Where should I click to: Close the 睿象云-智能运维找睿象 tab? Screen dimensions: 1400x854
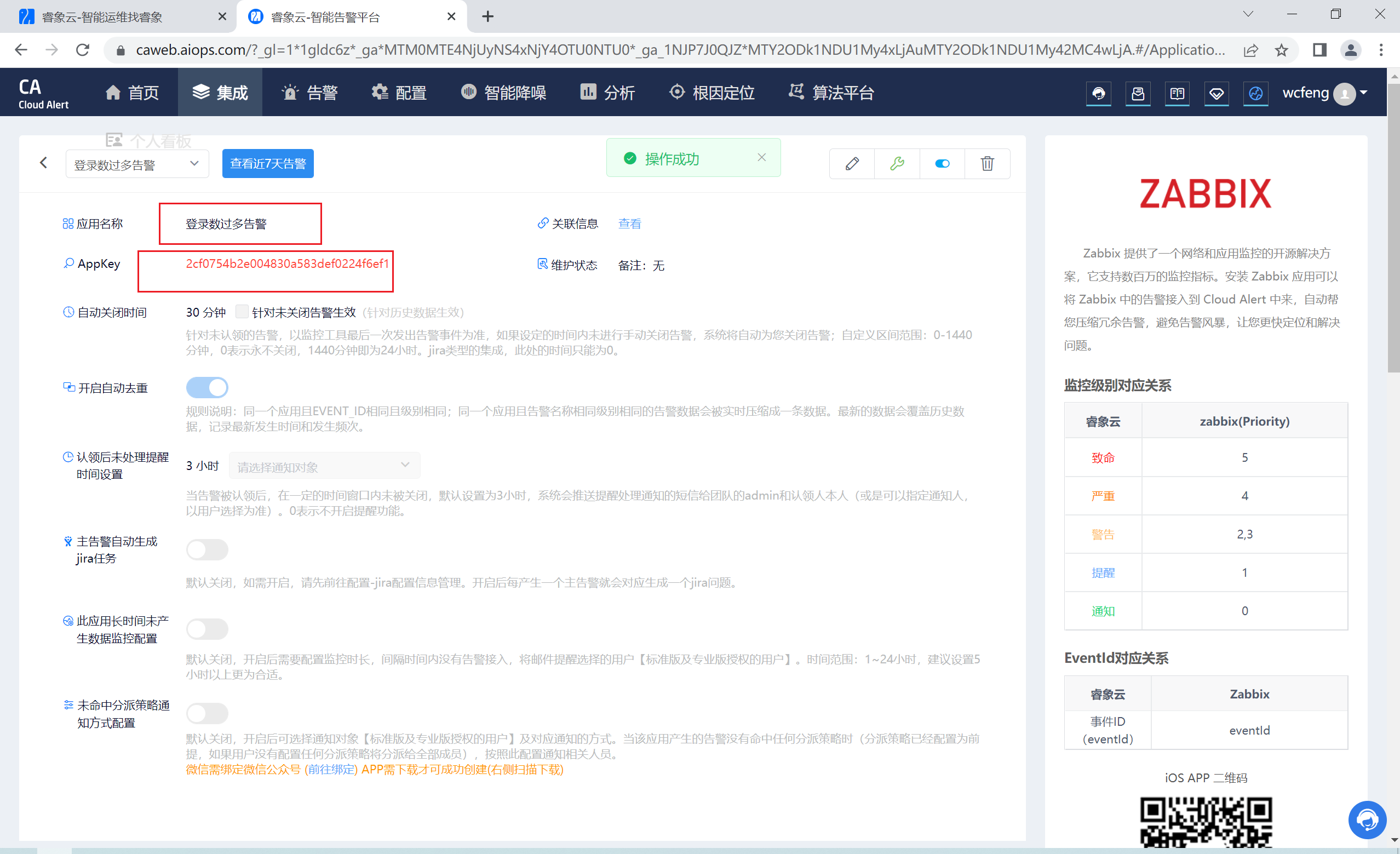(x=222, y=16)
